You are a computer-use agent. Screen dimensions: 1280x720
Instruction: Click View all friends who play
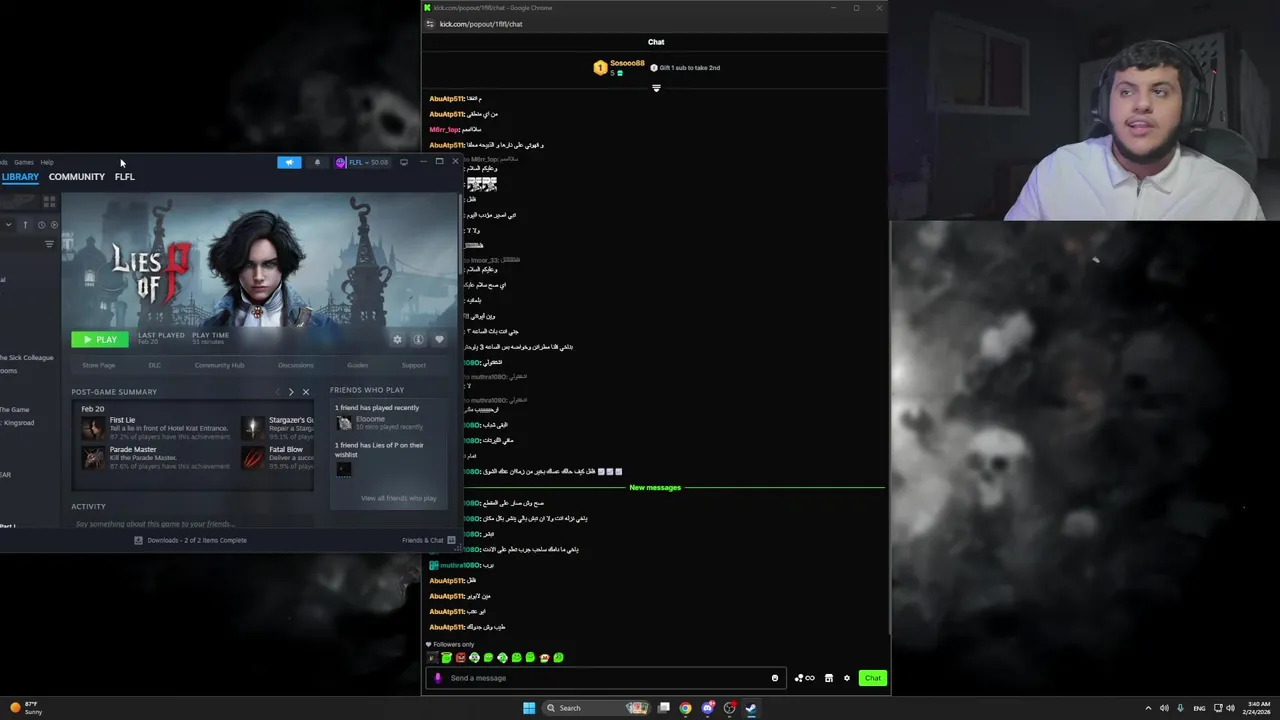click(398, 498)
